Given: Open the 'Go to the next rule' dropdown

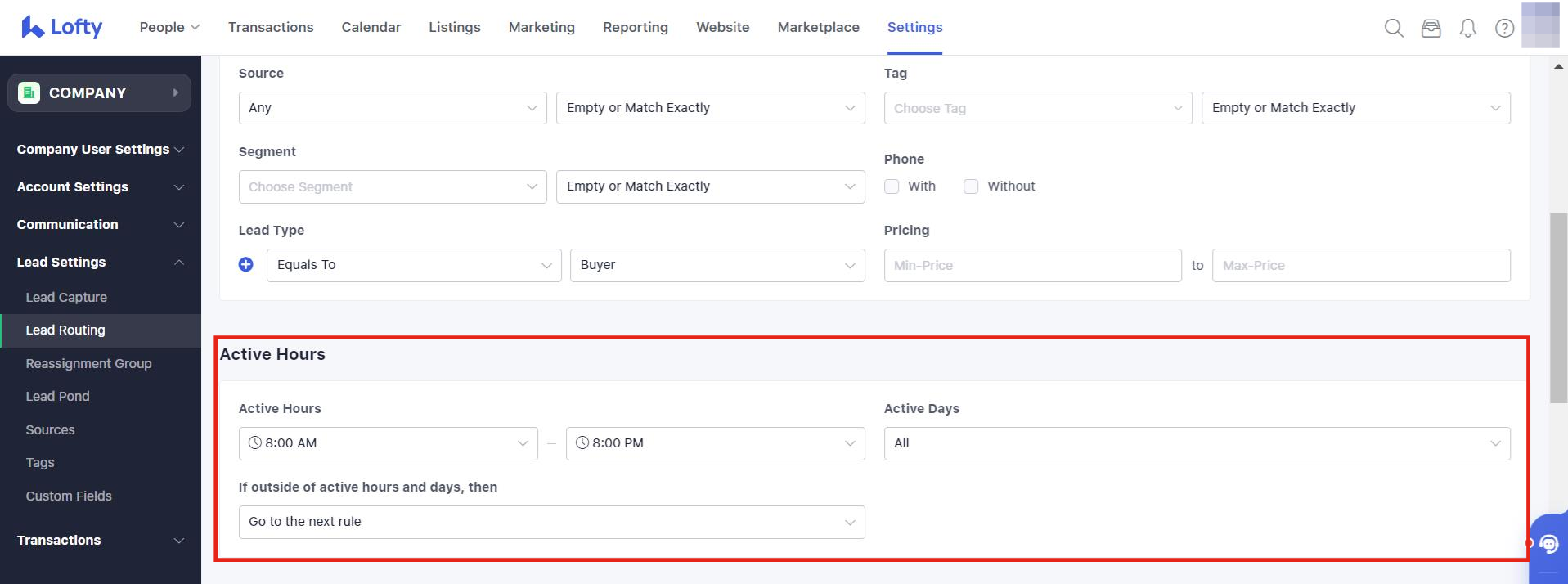Looking at the screenshot, I should click(551, 522).
